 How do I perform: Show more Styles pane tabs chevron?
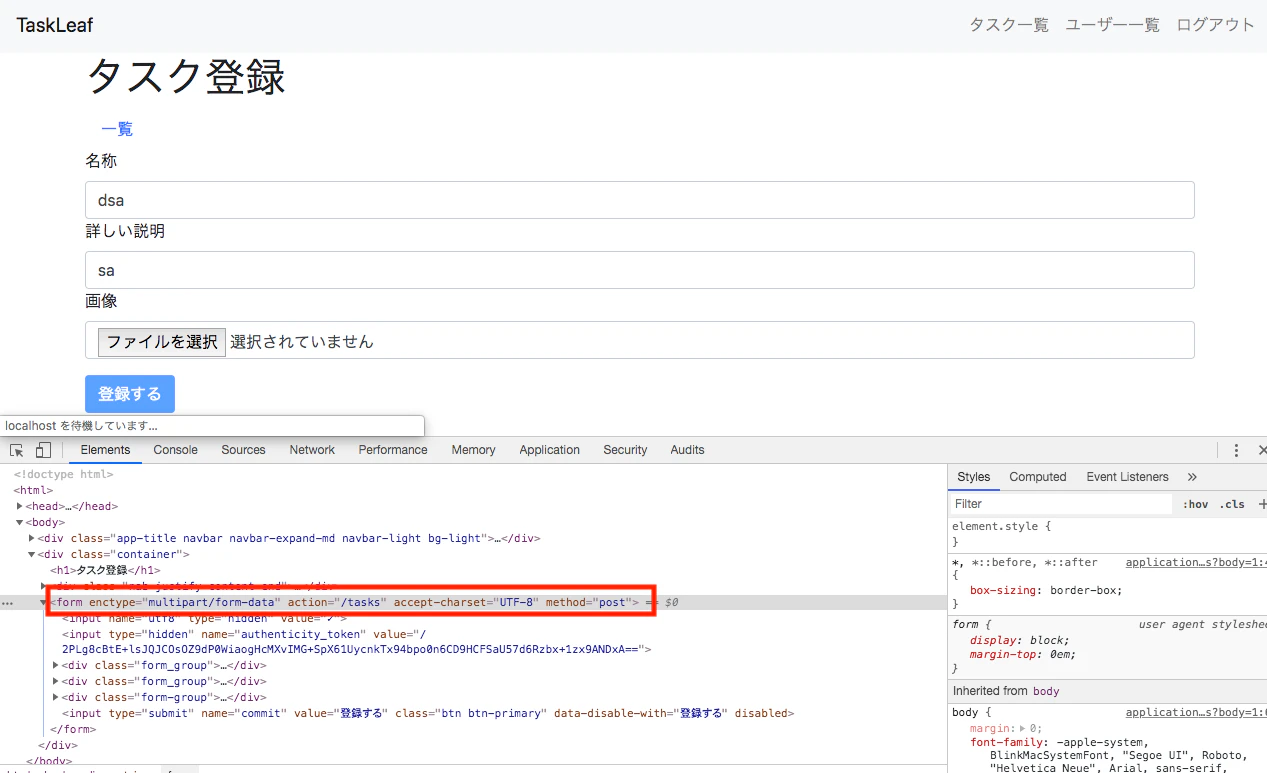click(1192, 477)
